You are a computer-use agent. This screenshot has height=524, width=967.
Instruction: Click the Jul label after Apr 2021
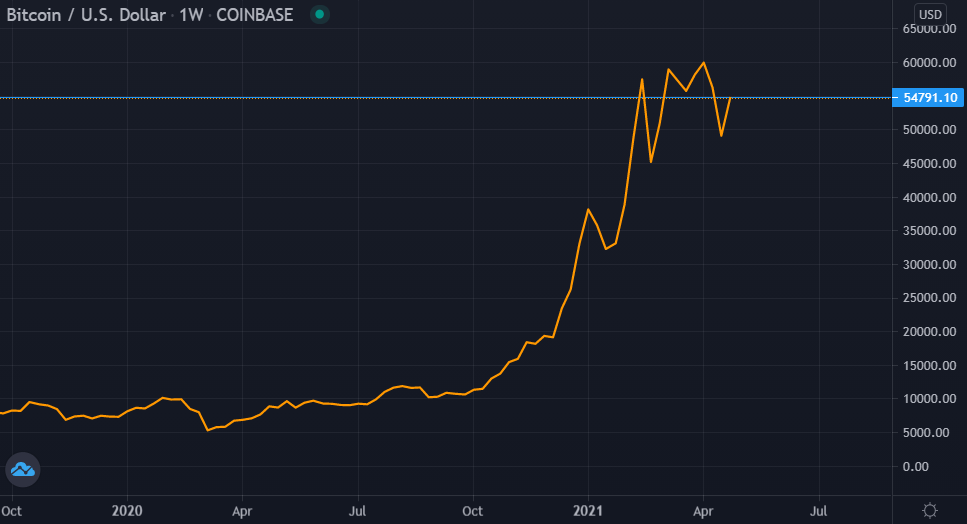coord(818,511)
